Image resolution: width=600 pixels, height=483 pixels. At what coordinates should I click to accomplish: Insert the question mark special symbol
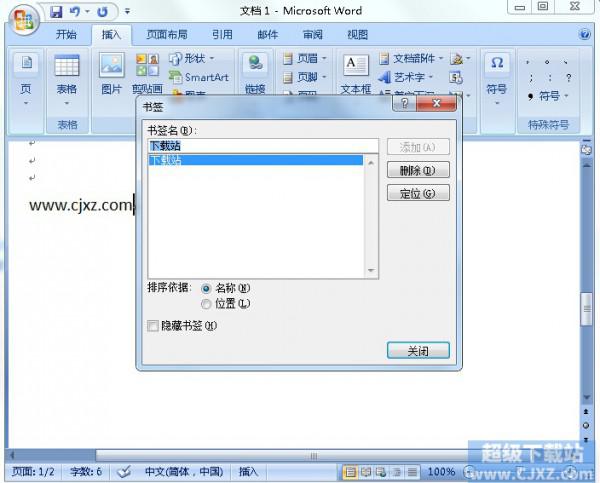(569, 78)
